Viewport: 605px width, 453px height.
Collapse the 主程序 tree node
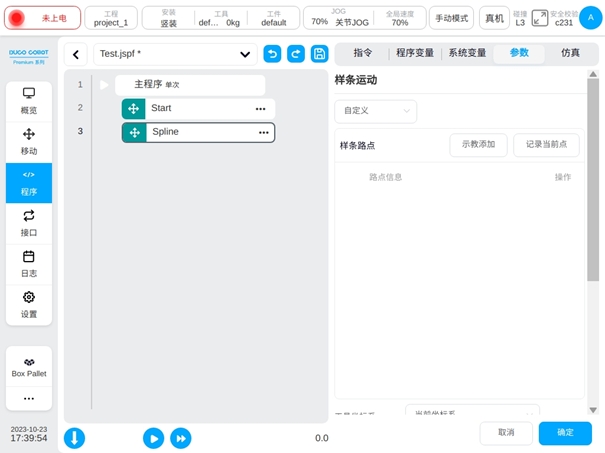104,85
